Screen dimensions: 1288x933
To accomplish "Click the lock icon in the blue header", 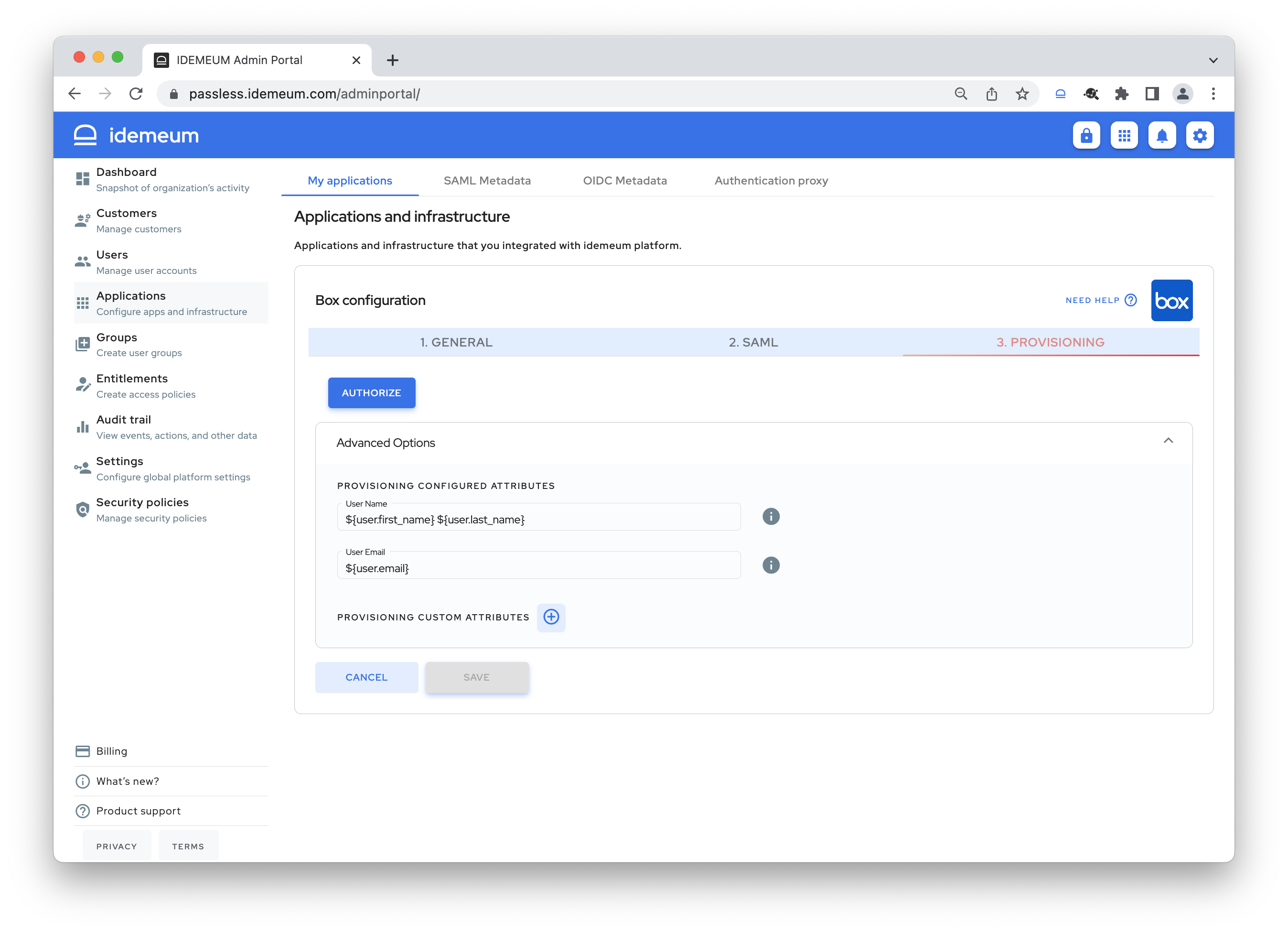I will [1086, 135].
